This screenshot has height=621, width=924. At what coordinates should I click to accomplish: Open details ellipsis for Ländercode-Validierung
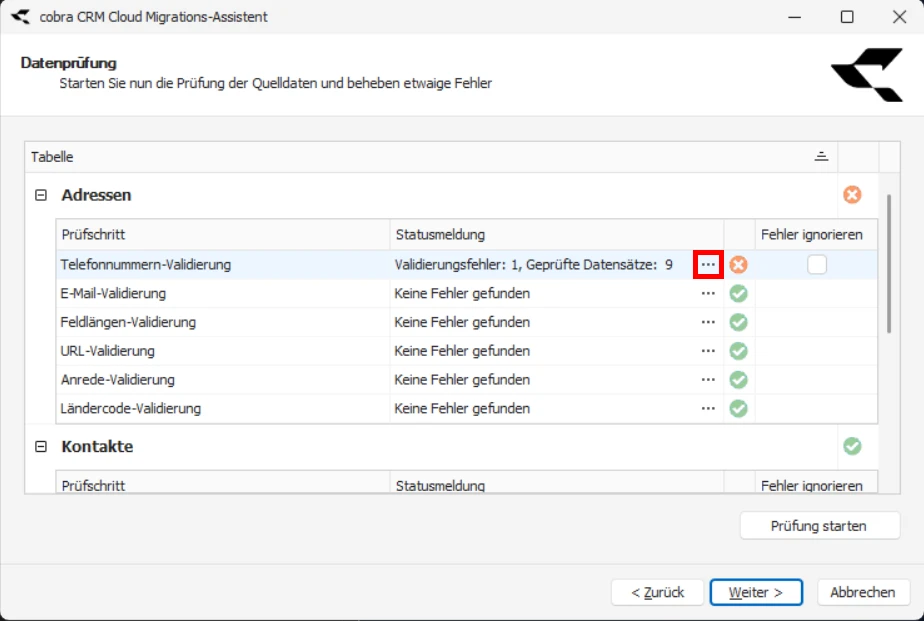click(x=707, y=408)
